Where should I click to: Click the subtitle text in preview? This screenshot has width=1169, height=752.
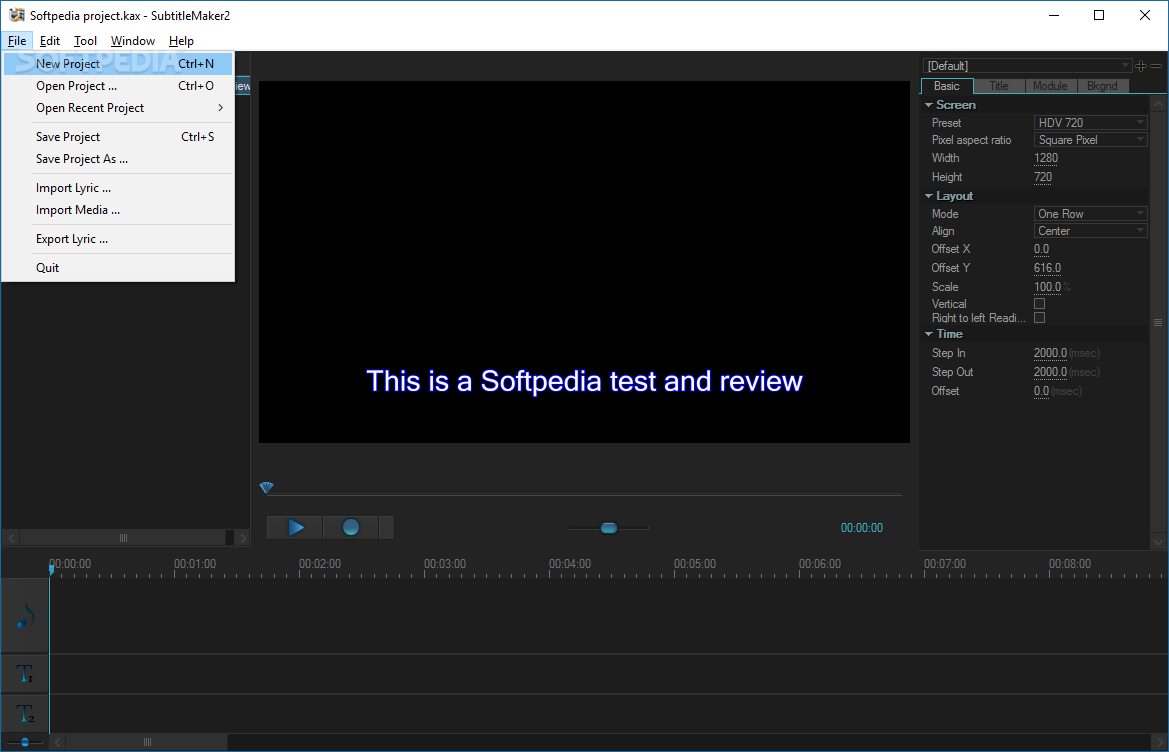click(x=584, y=381)
